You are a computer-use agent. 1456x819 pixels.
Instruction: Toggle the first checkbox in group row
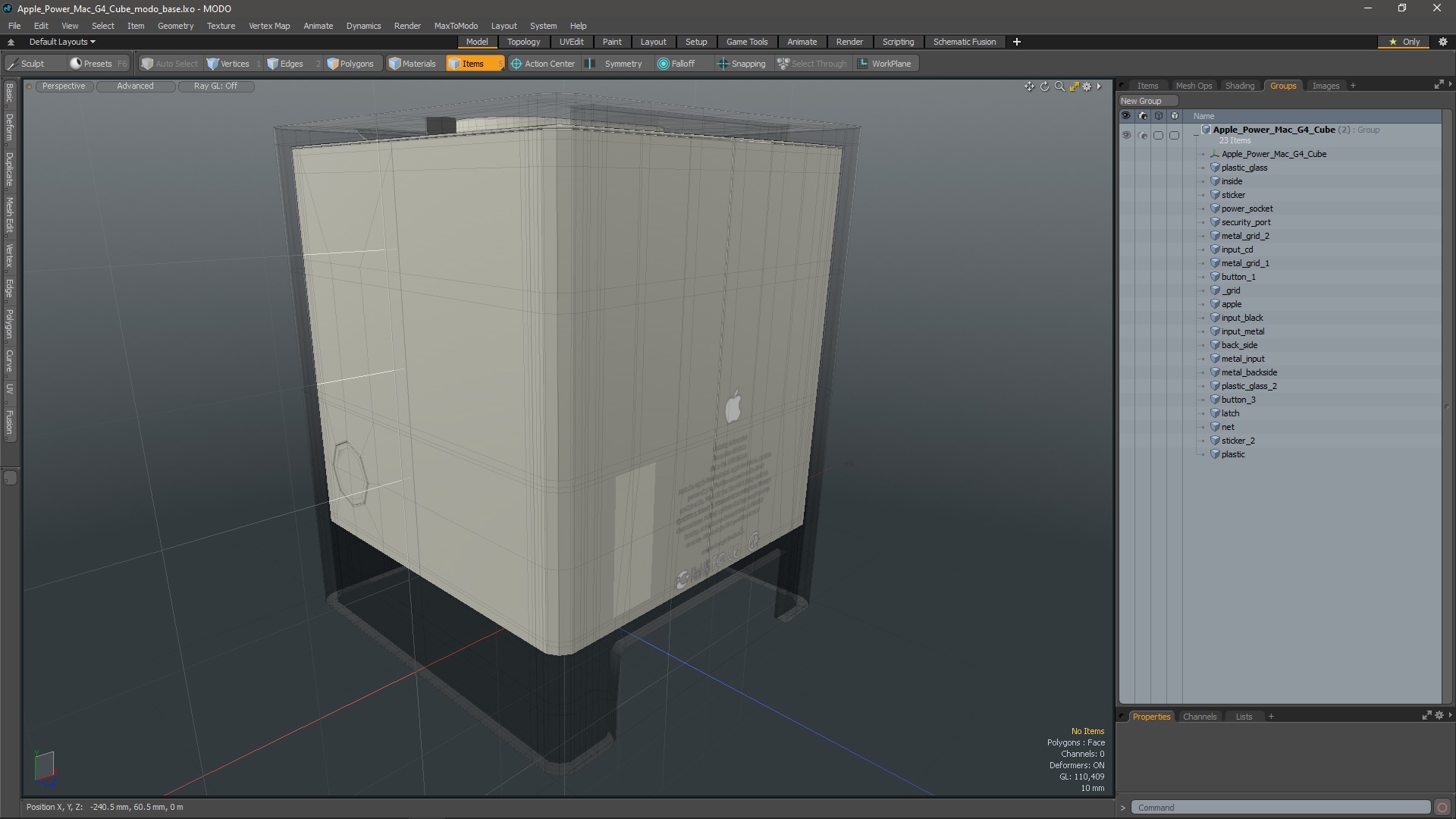click(x=1158, y=135)
